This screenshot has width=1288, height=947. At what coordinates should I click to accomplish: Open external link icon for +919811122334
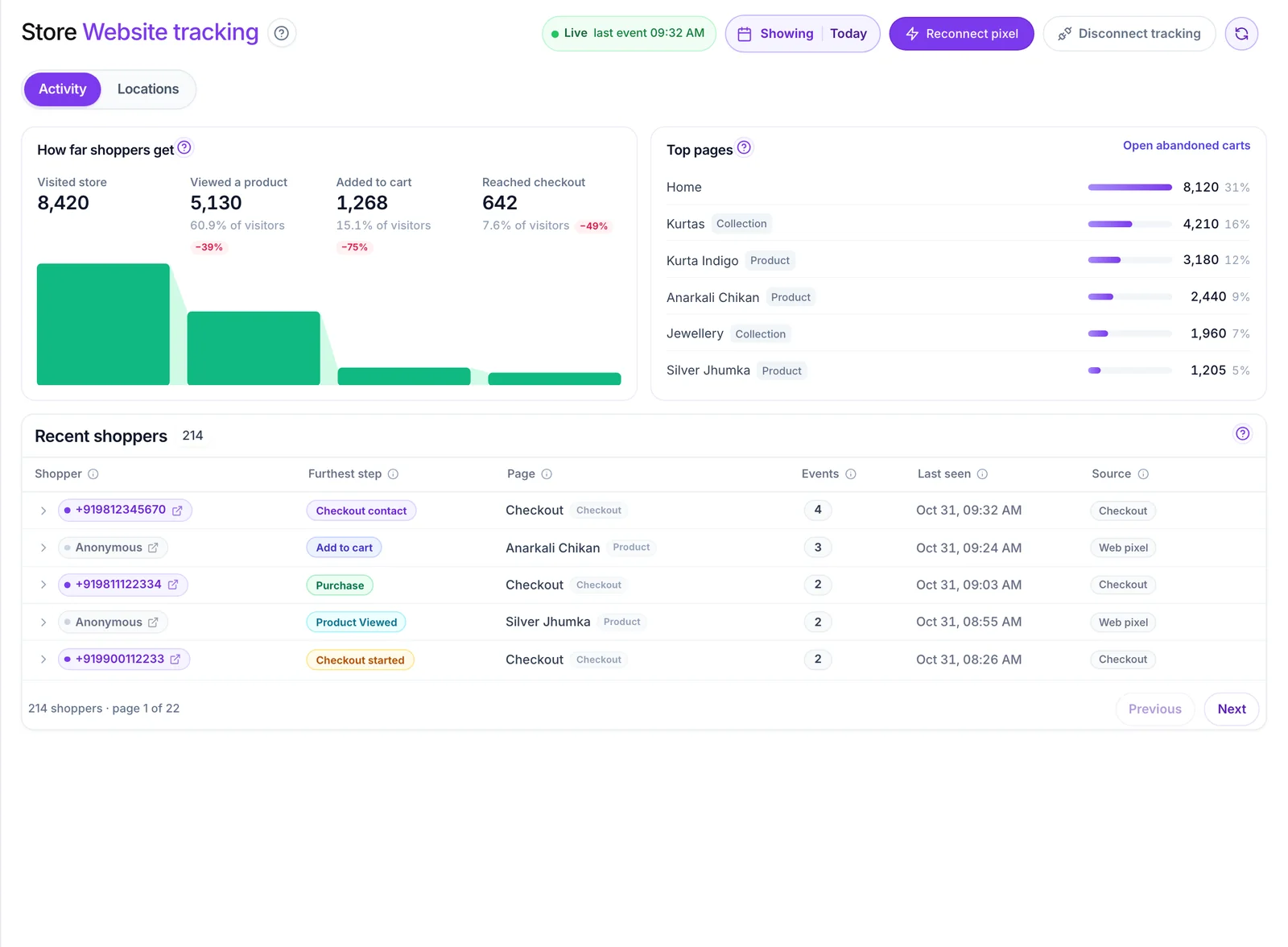click(x=173, y=585)
